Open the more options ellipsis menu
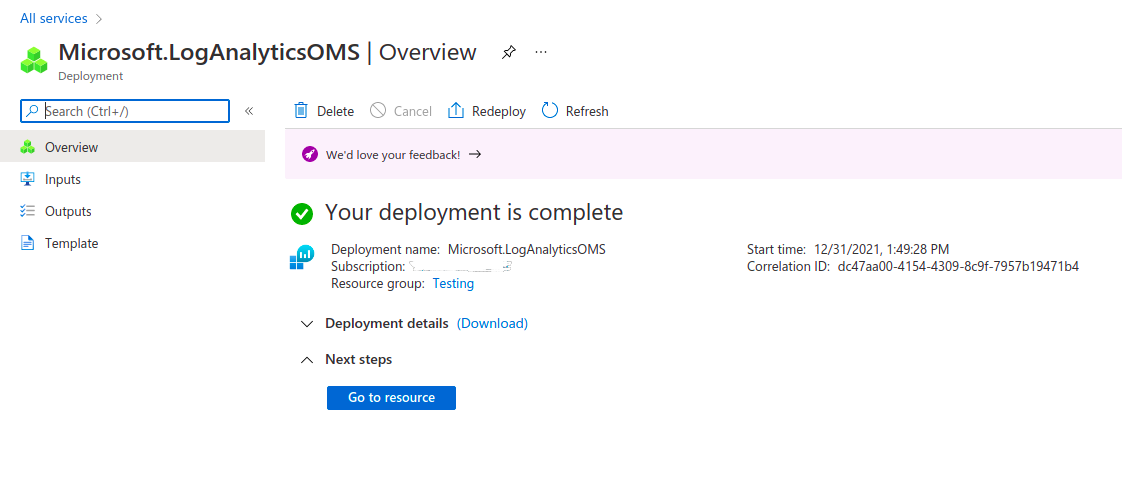Image resolution: width=1122 pixels, height=493 pixels. click(541, 52)
